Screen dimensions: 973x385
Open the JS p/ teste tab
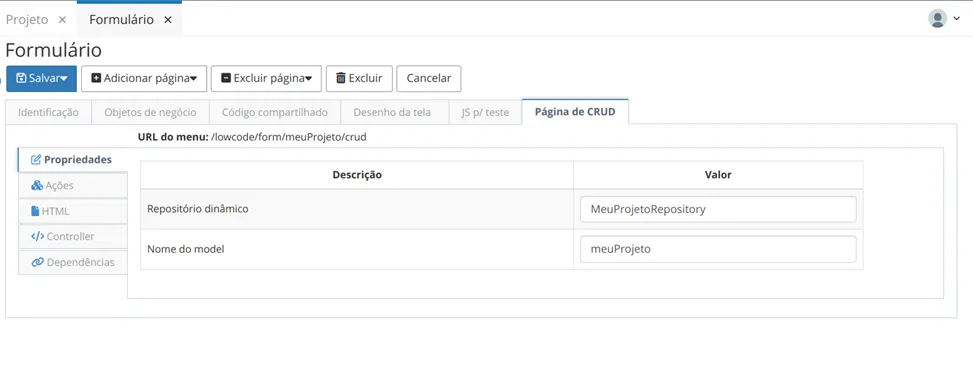[485, 112]
